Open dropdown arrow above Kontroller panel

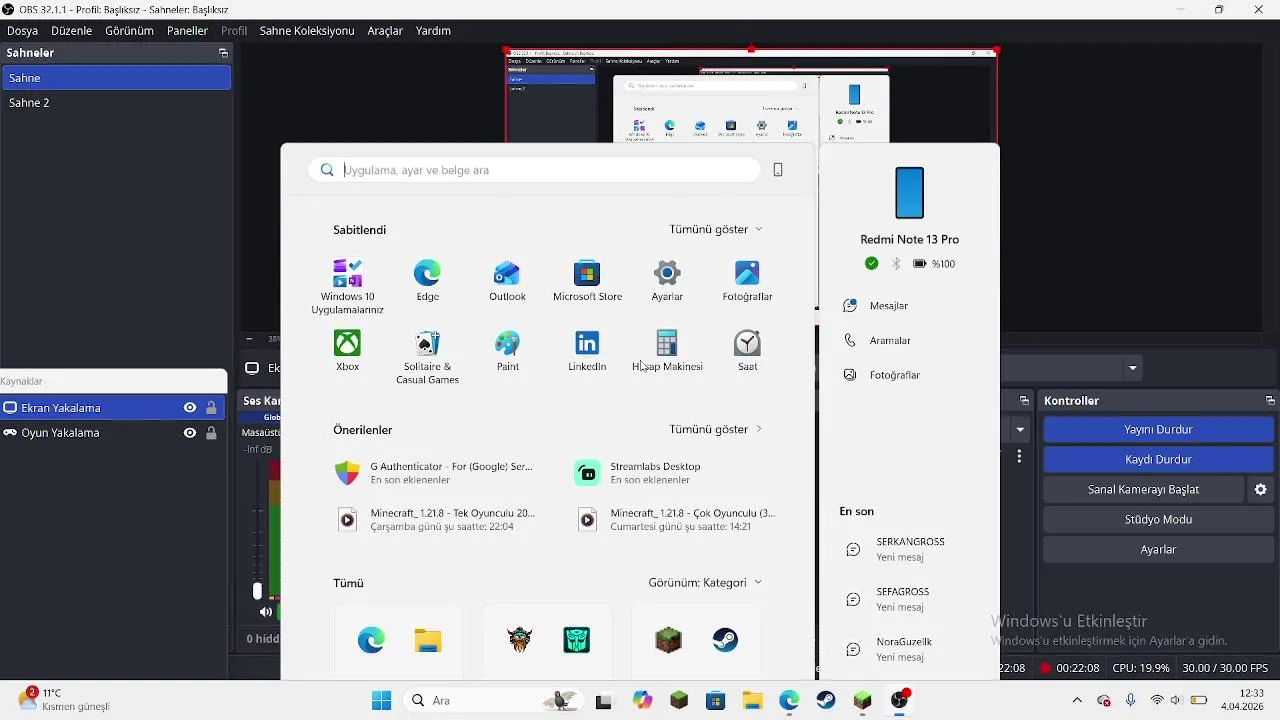pyautogui.click(x=1133, y=368)
